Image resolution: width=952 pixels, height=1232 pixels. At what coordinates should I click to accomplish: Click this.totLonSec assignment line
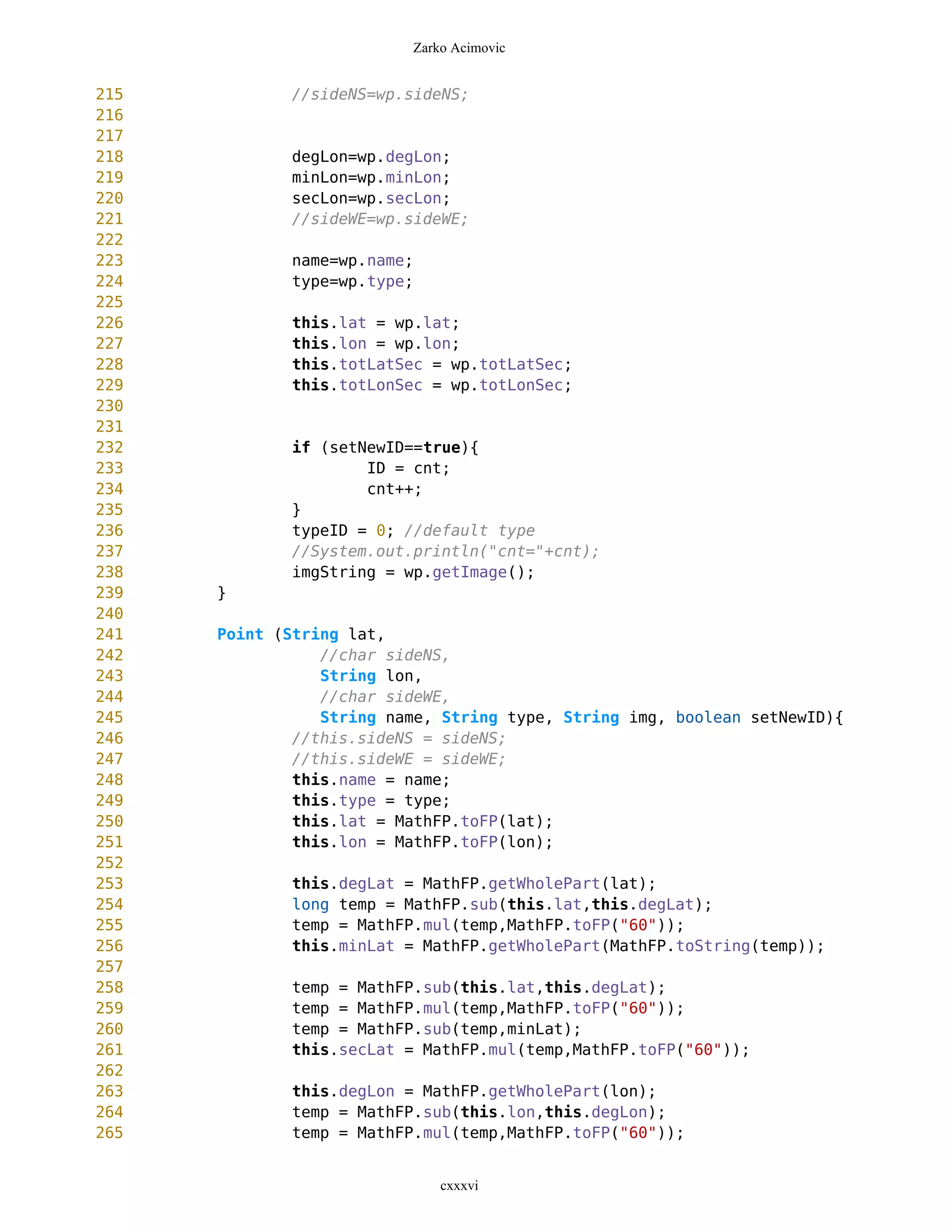[431, 385]
